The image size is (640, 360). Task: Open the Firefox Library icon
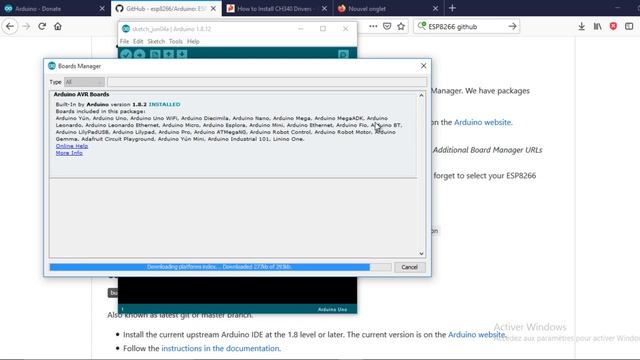(x=598, y=27)
